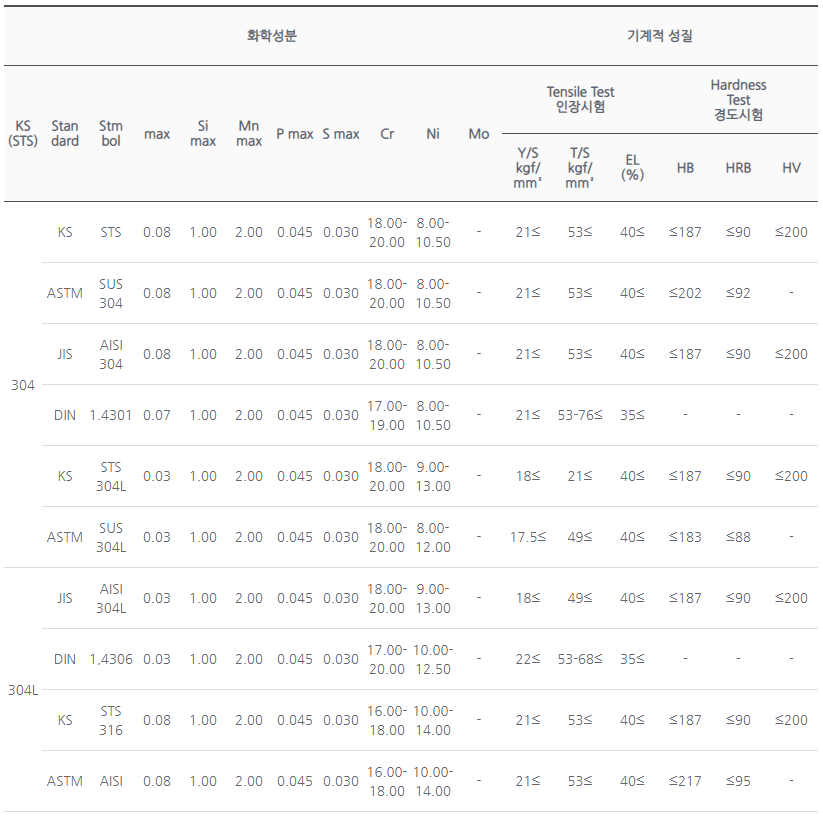Click the KS (STS) column header

point(23,133)
